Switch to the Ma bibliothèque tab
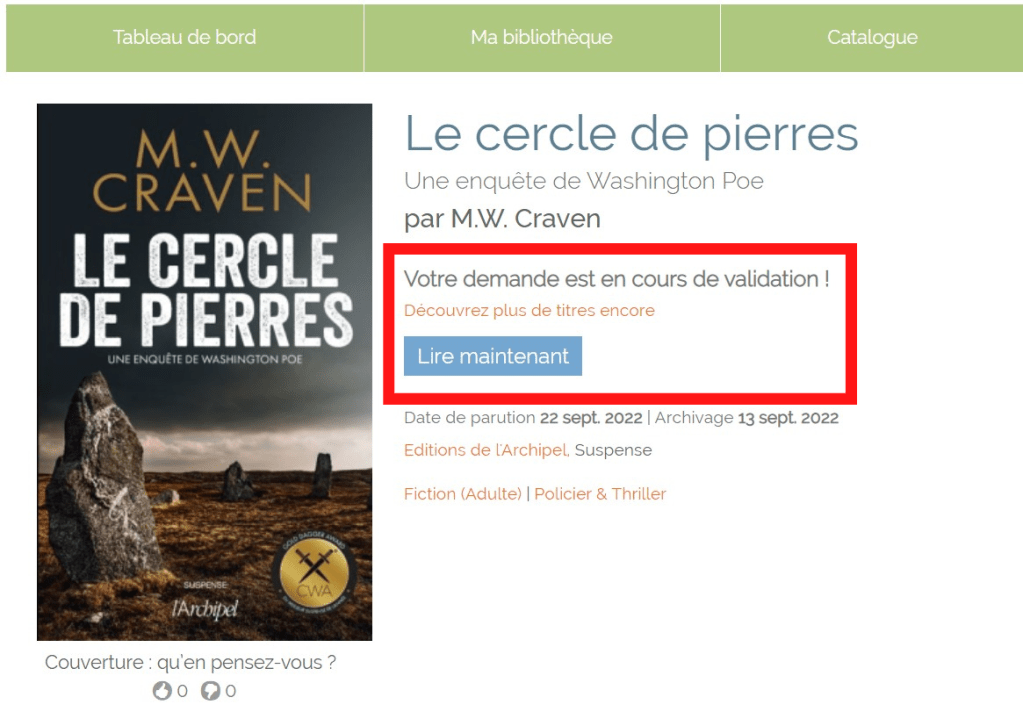 coord(542,38)
